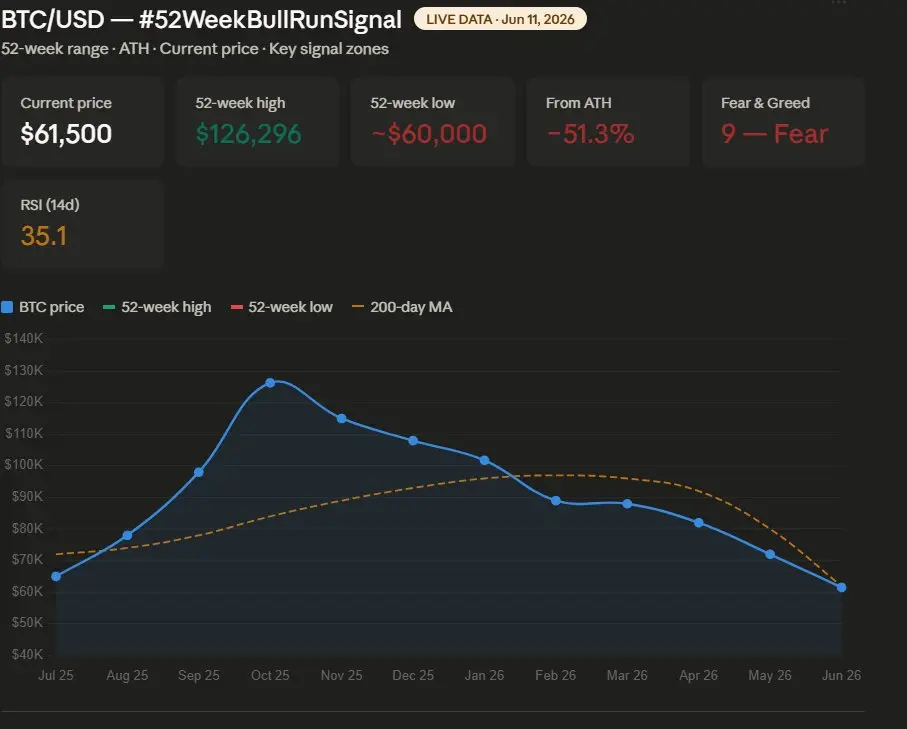
Task: Toggle 52-week low legend entry
Action: pyautogui.click(x=282, y=307)
